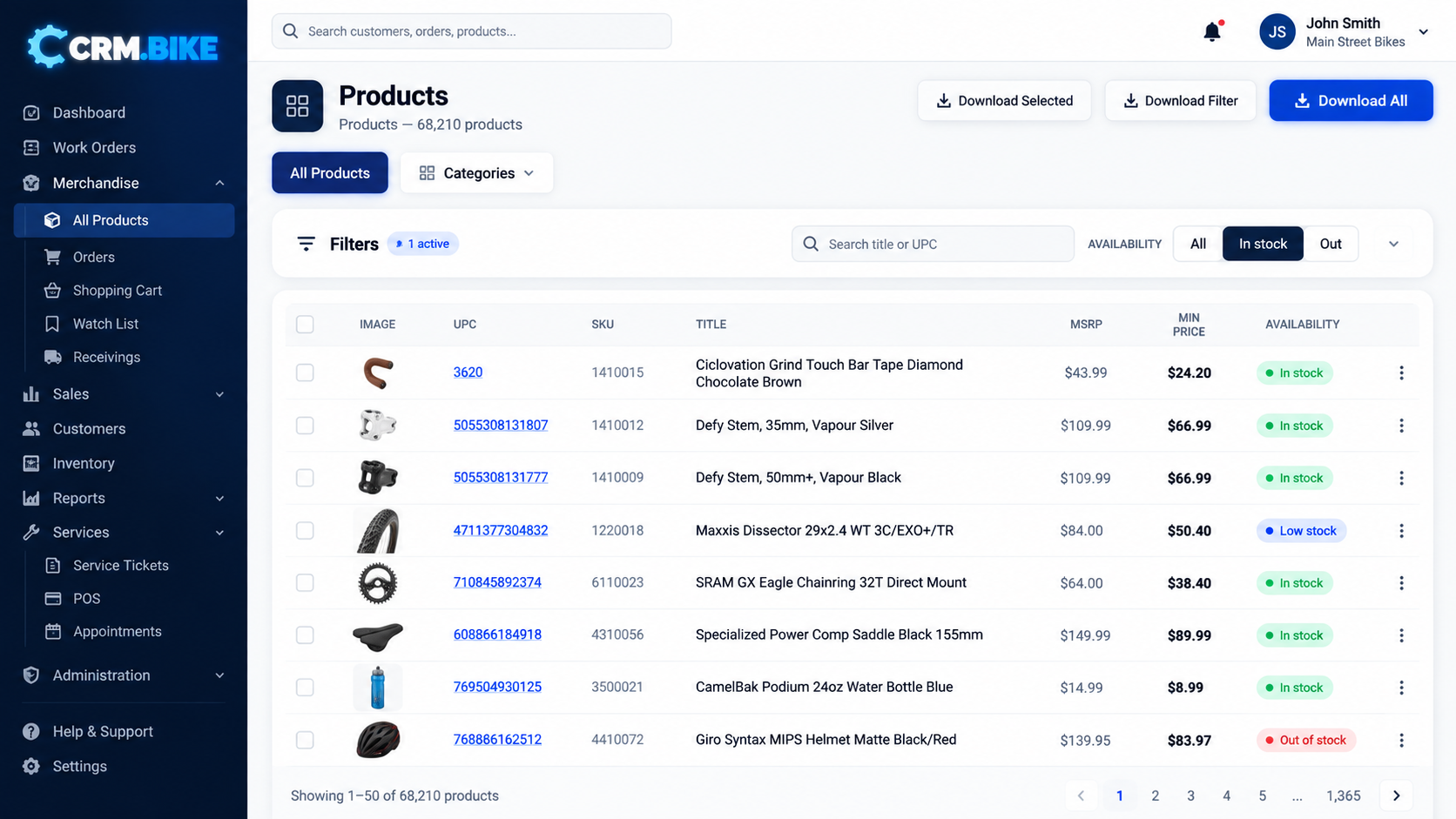Click the Download Filter button

1180,101
